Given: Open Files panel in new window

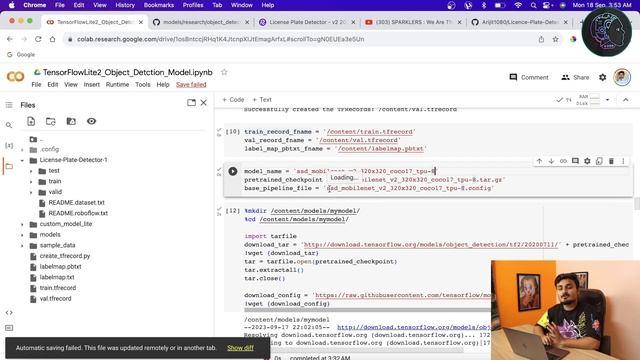Looking at the screenshot, I should point(191,103).
